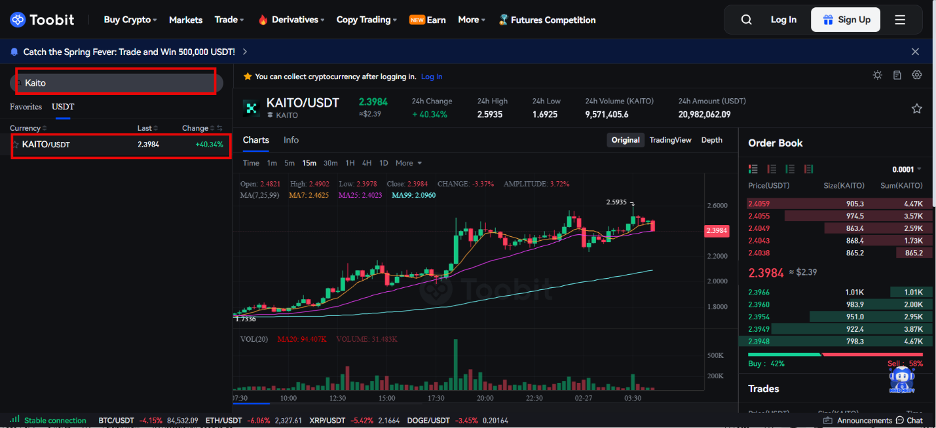Click the Sign Up button
Viewport: 936px width, 428px height.
pyautogui.click(x=845, y=20)
